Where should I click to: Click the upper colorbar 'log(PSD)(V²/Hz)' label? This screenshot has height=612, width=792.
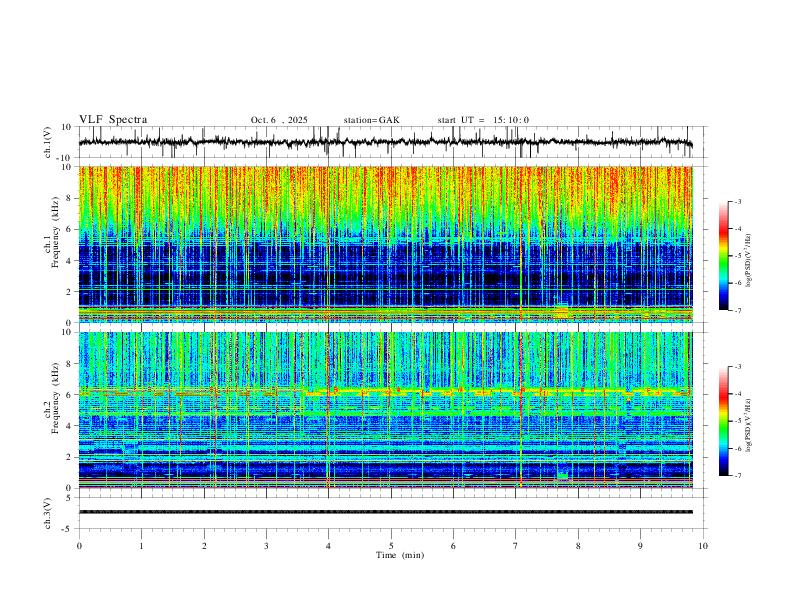point(749,261)
